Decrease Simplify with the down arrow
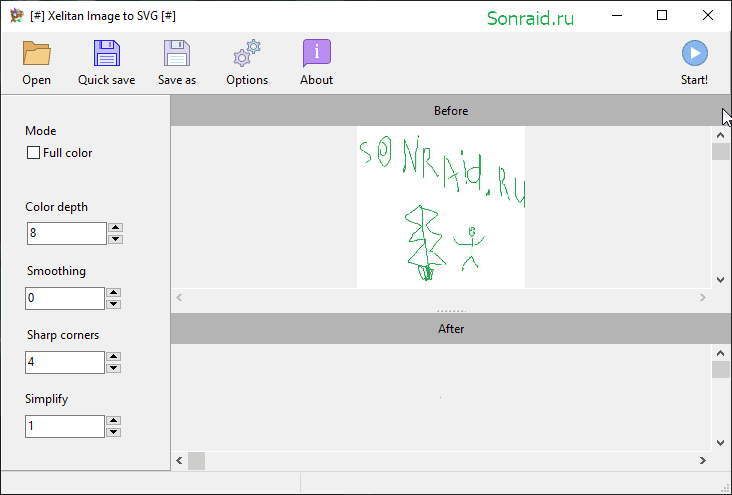Screen dimensions: 732x495 tap(113, 432)
